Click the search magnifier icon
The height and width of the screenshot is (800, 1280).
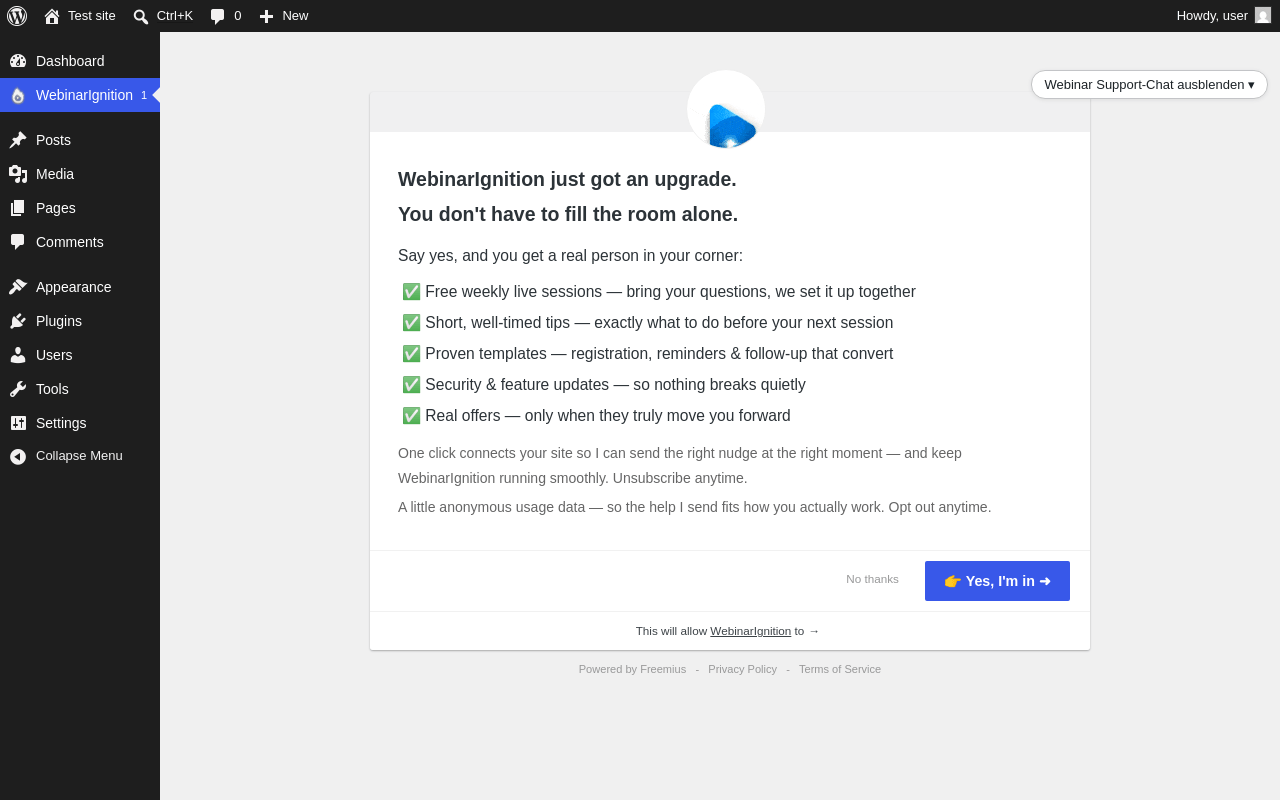(x=141, y=16)
